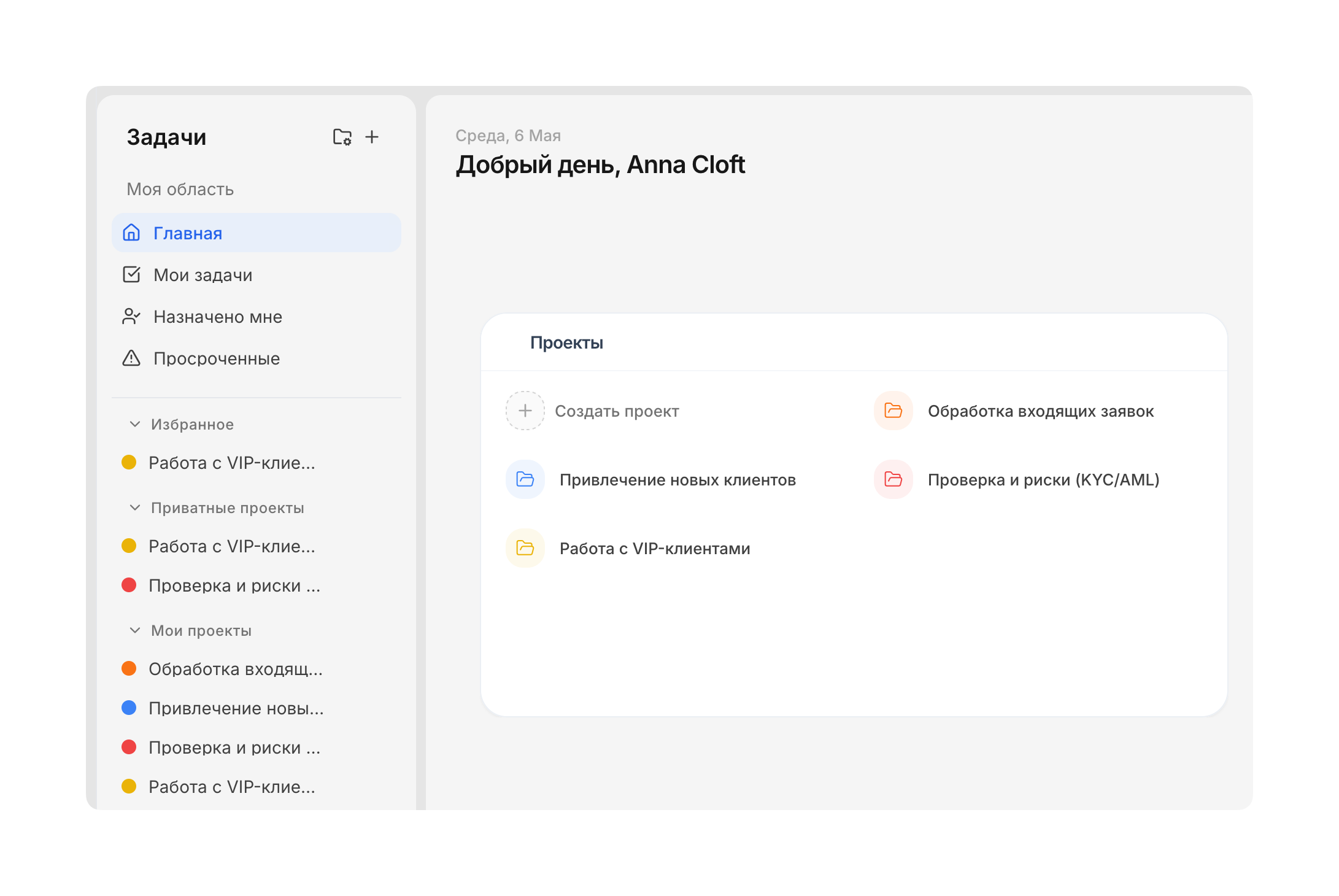The width and height of the screenshot is (1339, 896).
Task: Click yellow folder icon of Работа с VIP-клиентами
Action: pyautogui.click(x=525, y=548)
